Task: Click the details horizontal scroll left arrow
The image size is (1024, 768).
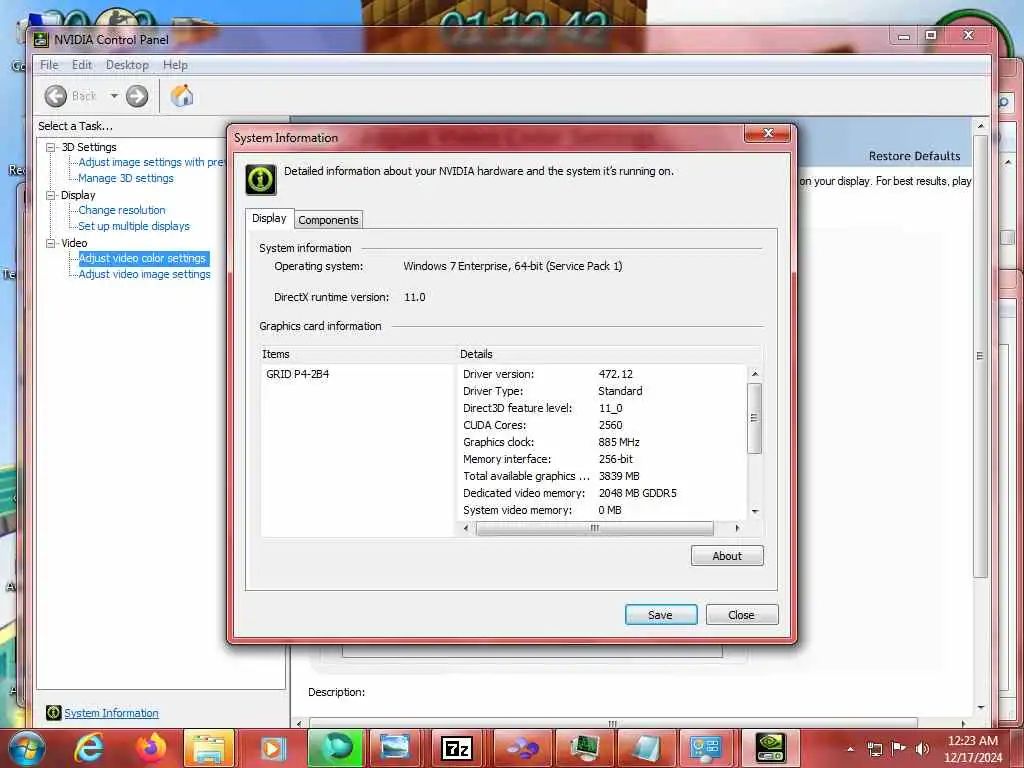Action: [466, 528]
